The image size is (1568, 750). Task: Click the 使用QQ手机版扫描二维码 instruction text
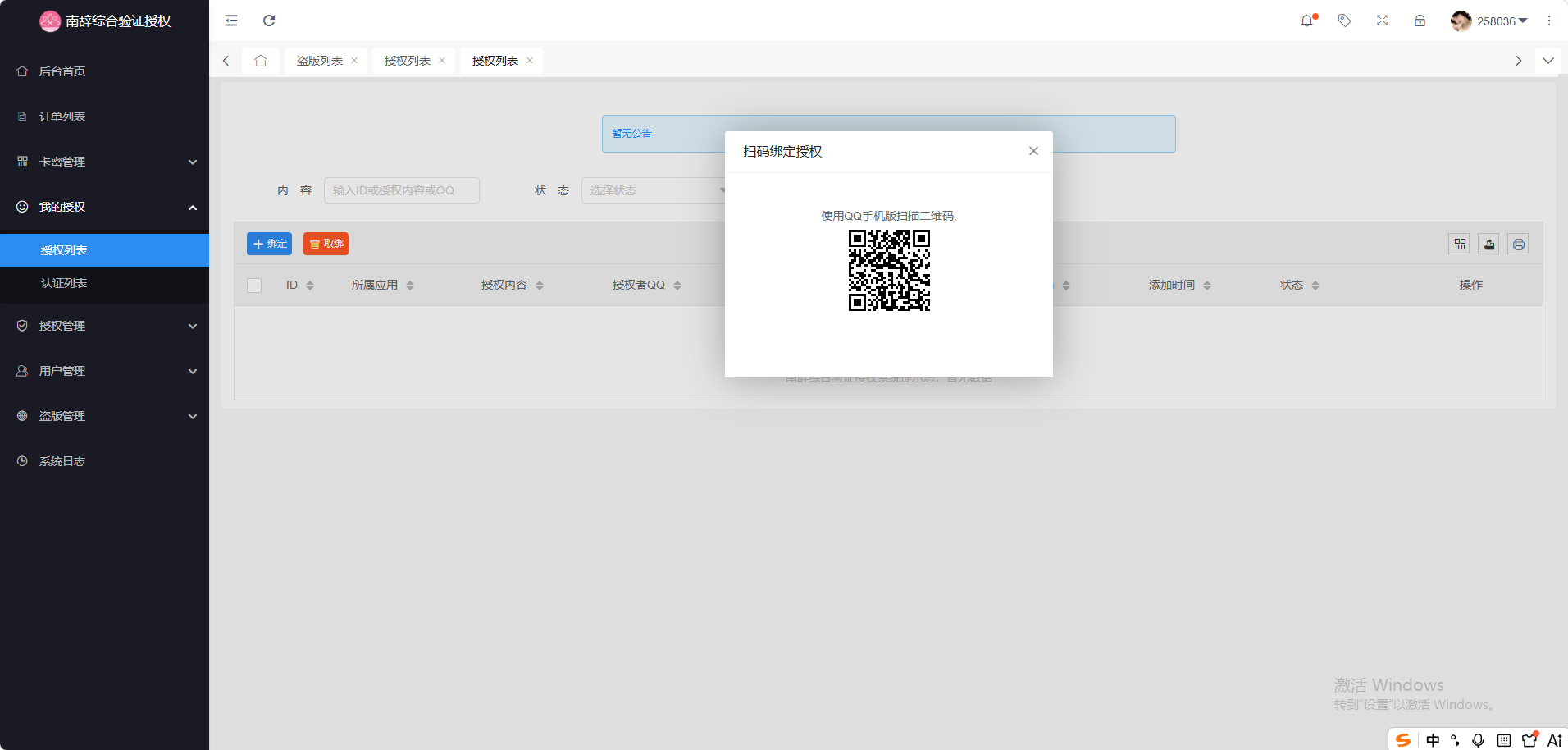(x=889, y=216)
